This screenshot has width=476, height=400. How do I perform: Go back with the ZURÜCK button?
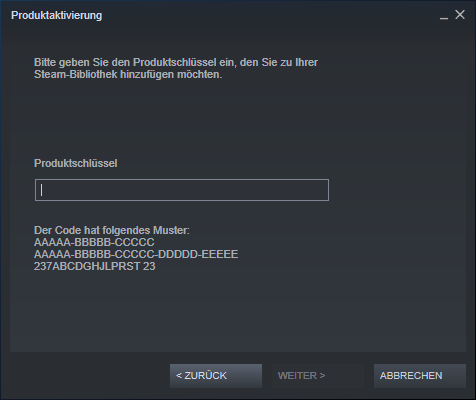tap(216, 376)
